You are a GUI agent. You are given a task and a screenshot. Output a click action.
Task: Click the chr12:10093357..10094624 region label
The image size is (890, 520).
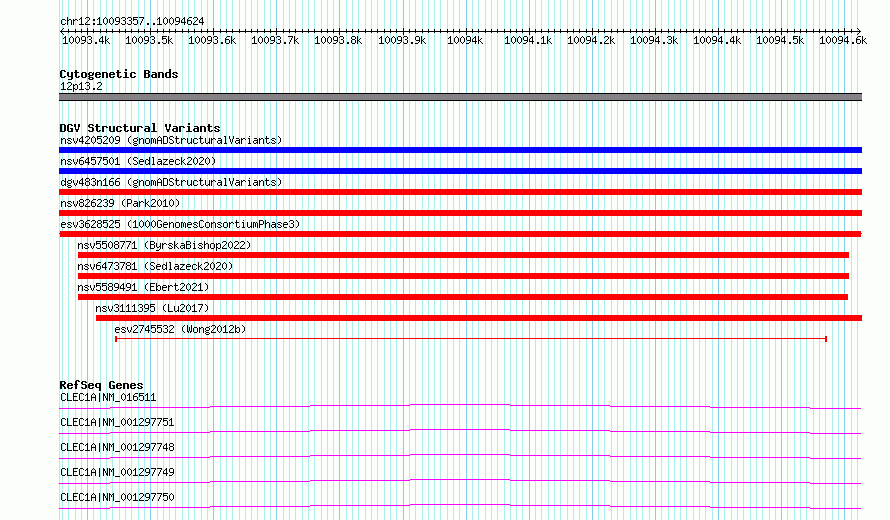point(132,21)
